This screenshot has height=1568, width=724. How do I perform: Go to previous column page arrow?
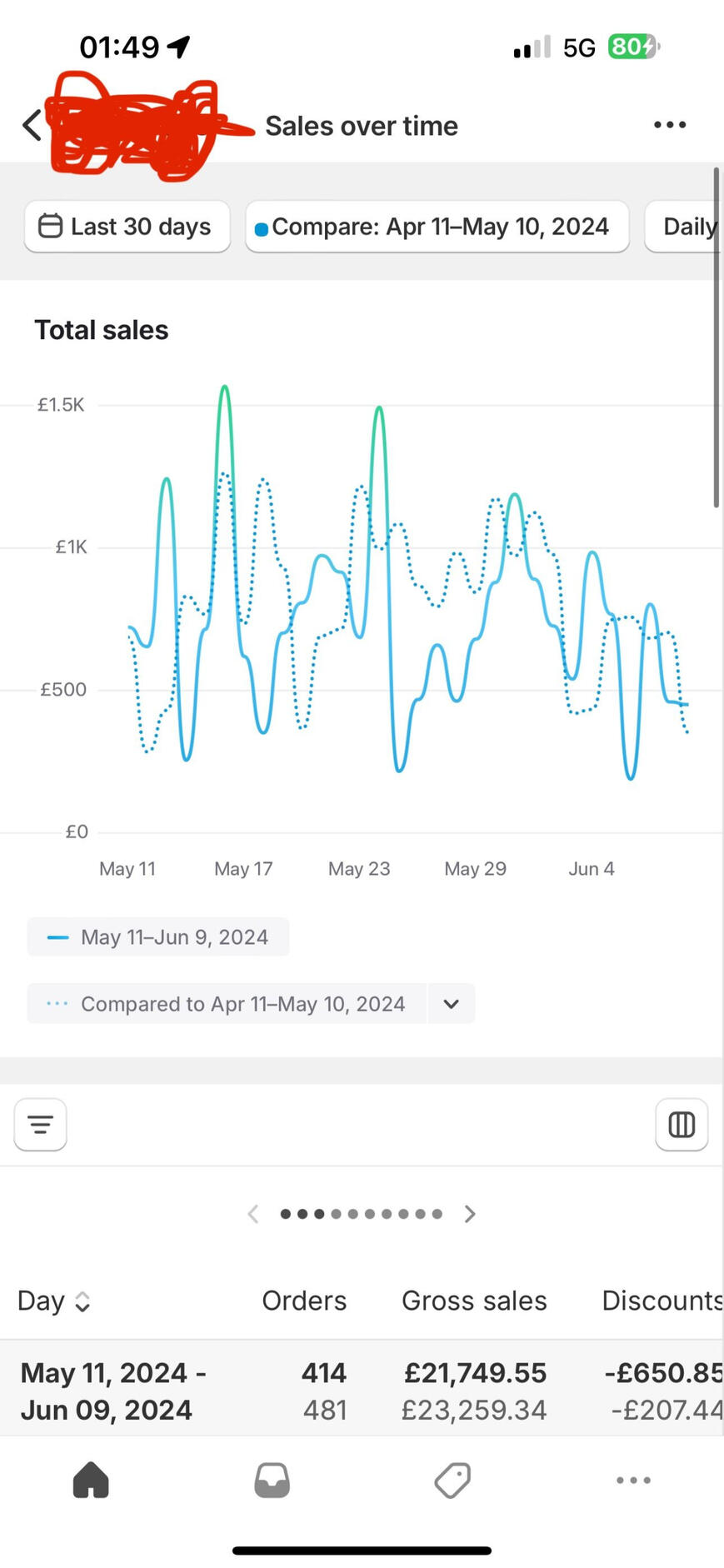tap(253, 1214)
